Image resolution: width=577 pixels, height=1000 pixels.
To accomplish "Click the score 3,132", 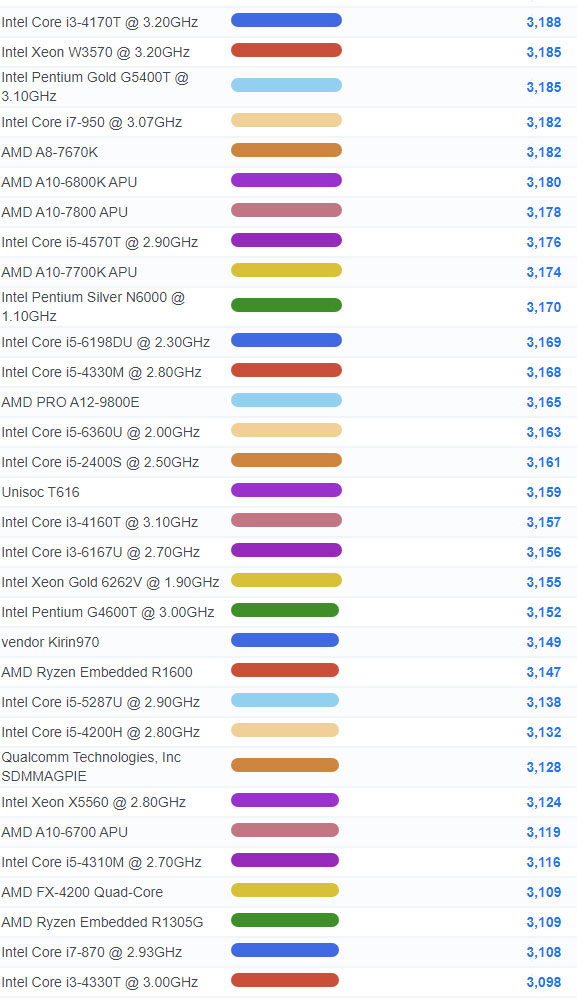I will click(544, 732).
